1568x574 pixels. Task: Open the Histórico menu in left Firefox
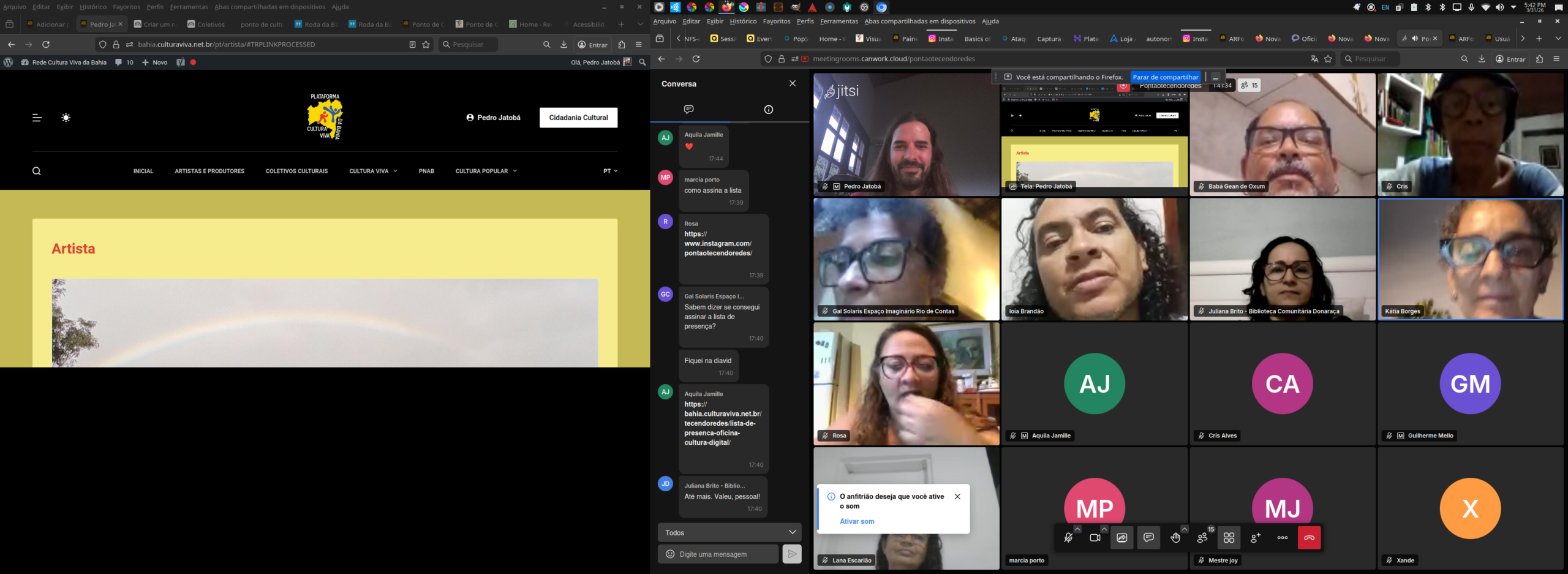coord(92,7)
